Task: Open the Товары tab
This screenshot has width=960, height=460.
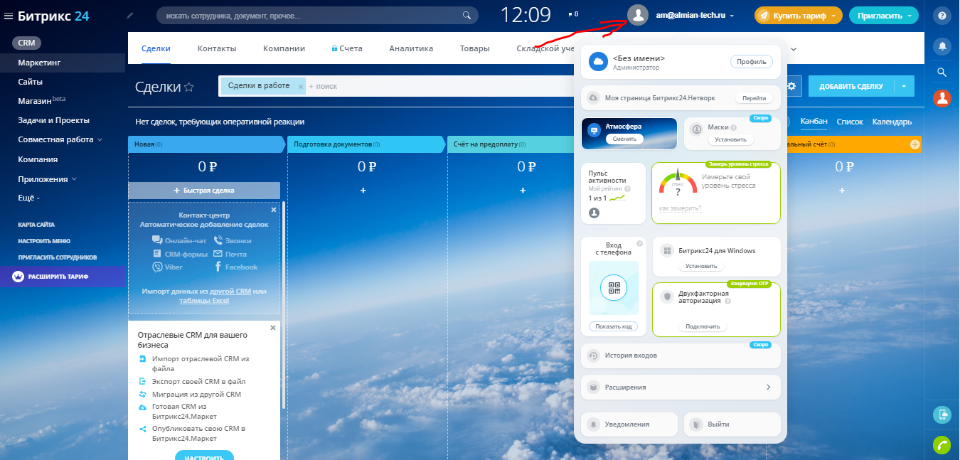Action: coord(474,48)
